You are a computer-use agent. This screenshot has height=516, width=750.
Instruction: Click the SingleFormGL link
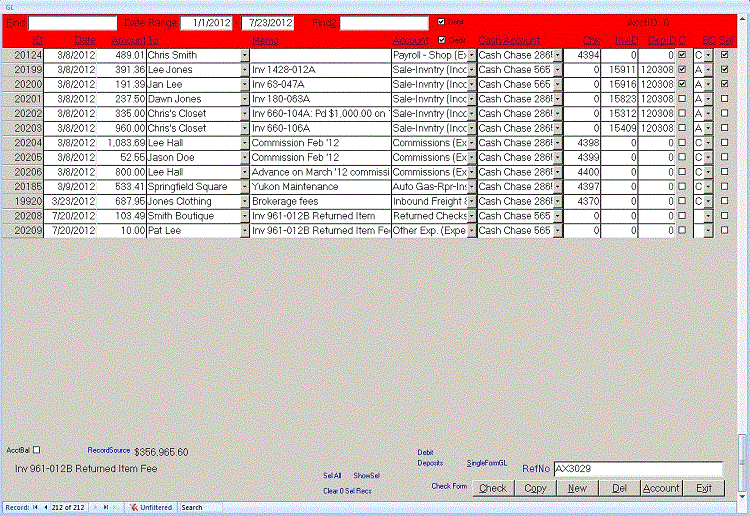click(488, 463)
